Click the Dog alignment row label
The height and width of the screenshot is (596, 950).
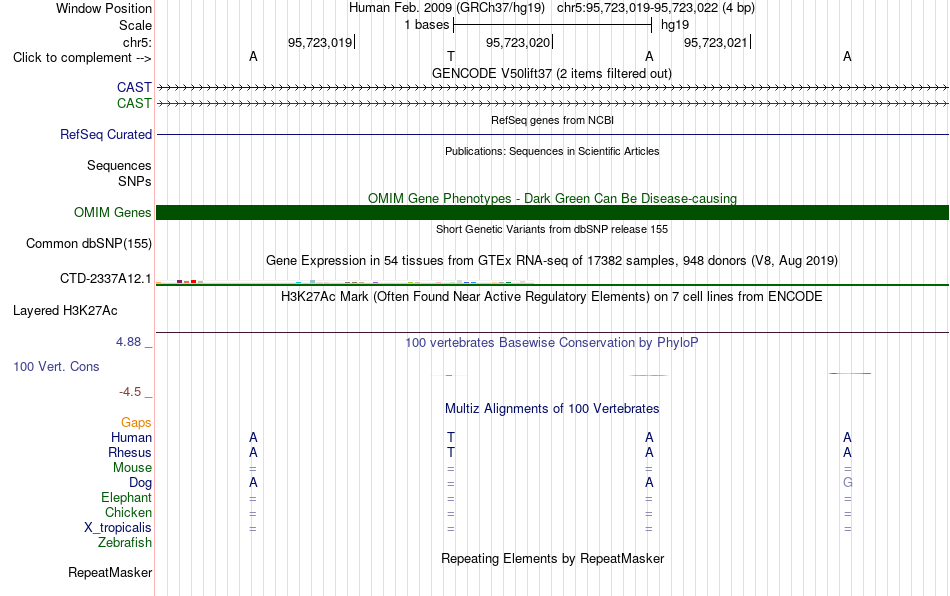tap(141, 483)
